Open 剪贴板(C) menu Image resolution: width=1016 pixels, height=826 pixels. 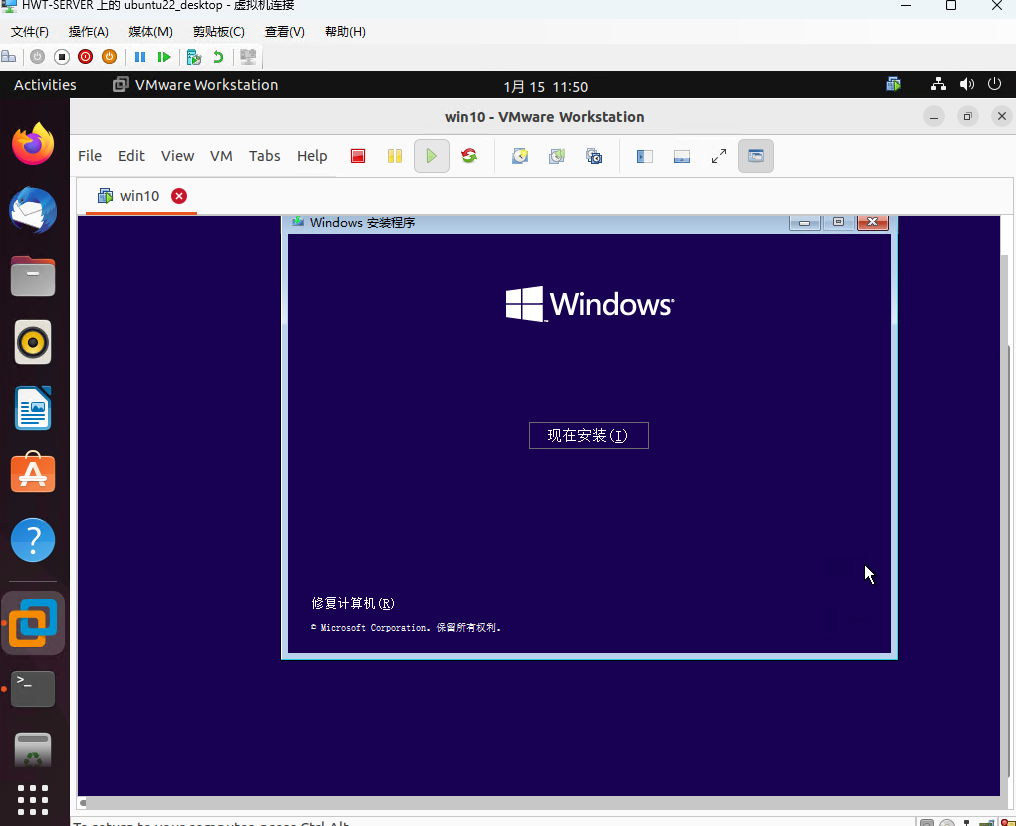click(218, 32)
